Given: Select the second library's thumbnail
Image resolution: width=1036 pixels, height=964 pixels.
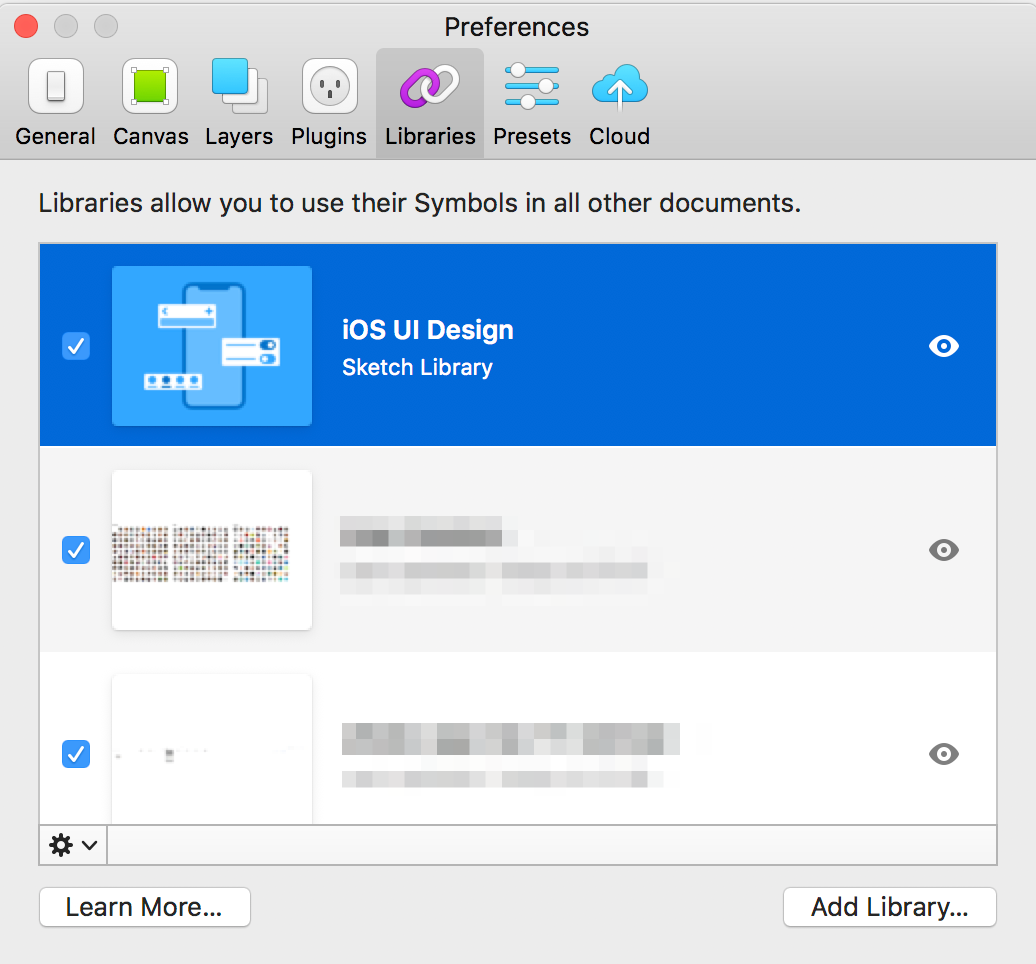Looking at the screenshot, I should click(x=212, y=550).
